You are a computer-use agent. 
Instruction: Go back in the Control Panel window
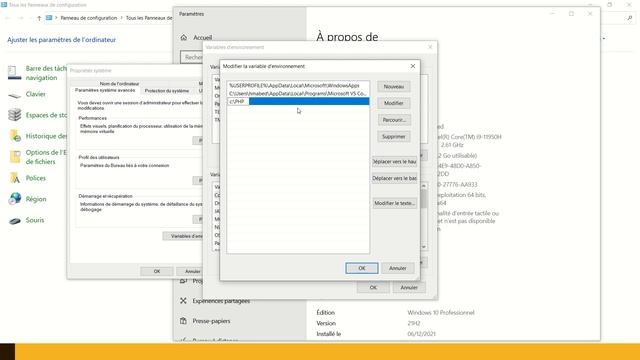coord(8,18)
